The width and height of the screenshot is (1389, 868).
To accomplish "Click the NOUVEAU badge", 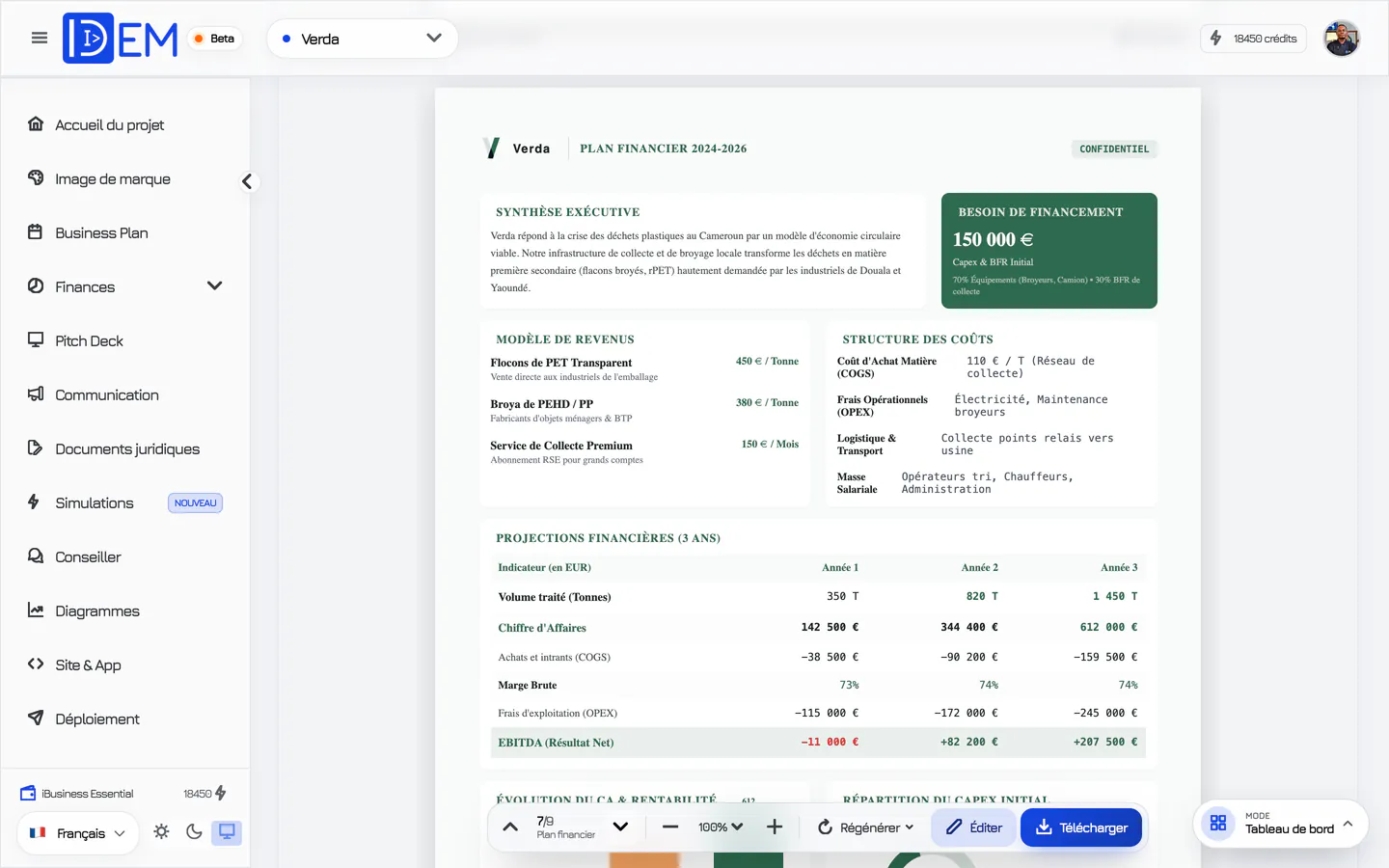I will click(196, 502).
